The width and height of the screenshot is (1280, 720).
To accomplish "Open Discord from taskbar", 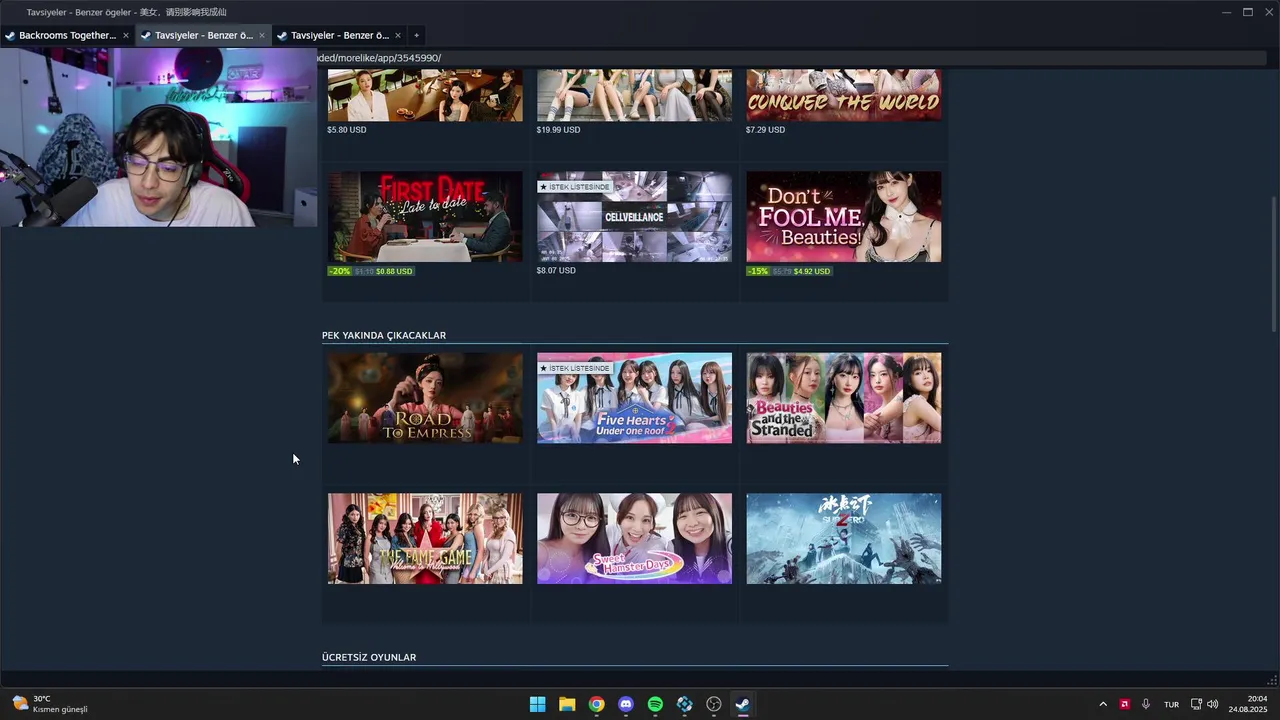I will pyautogui.click(x=626, y=704).
